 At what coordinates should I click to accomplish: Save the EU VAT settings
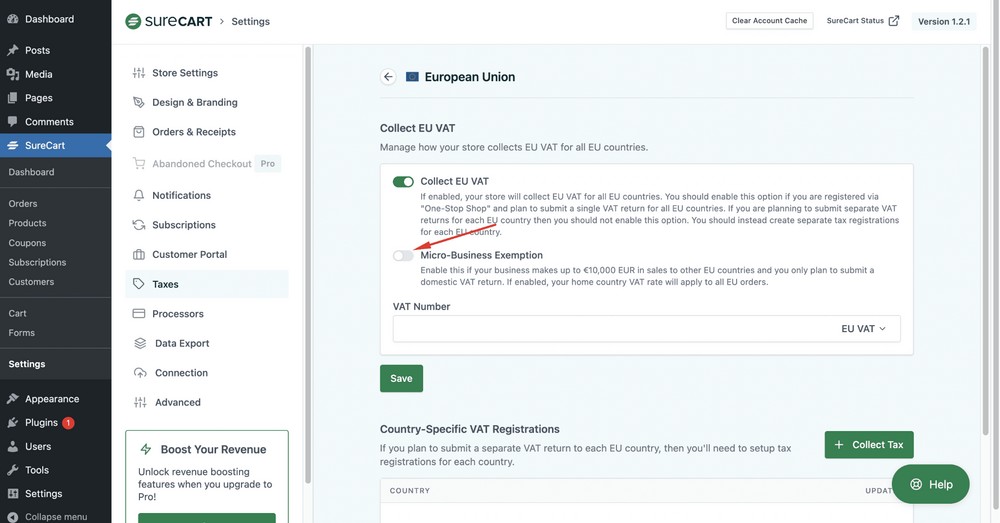click(401, 378)
